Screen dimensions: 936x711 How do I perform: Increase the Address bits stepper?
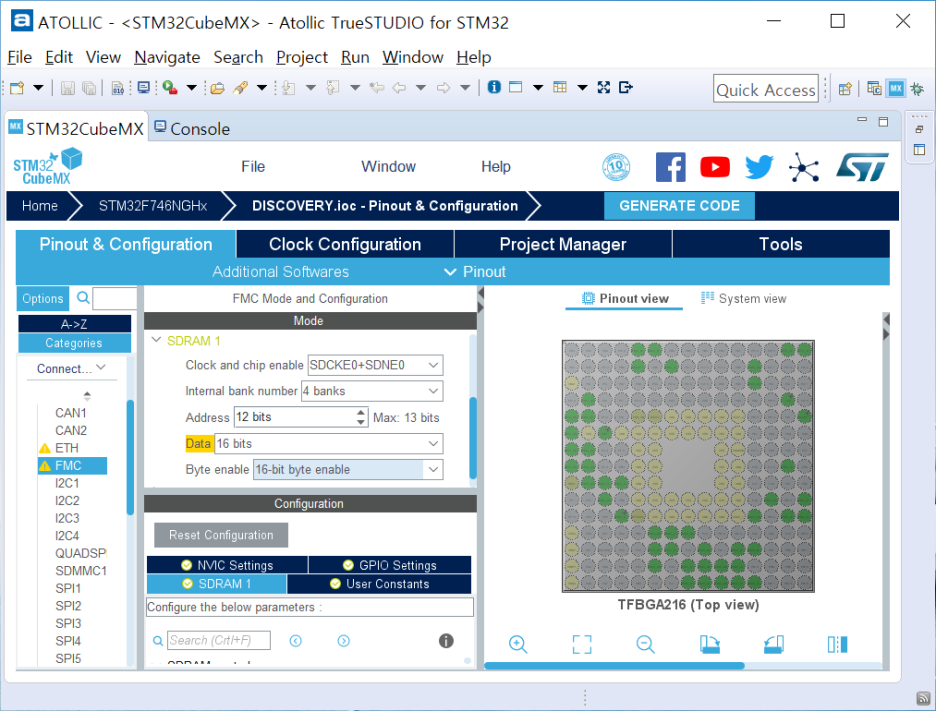[361, 413]
